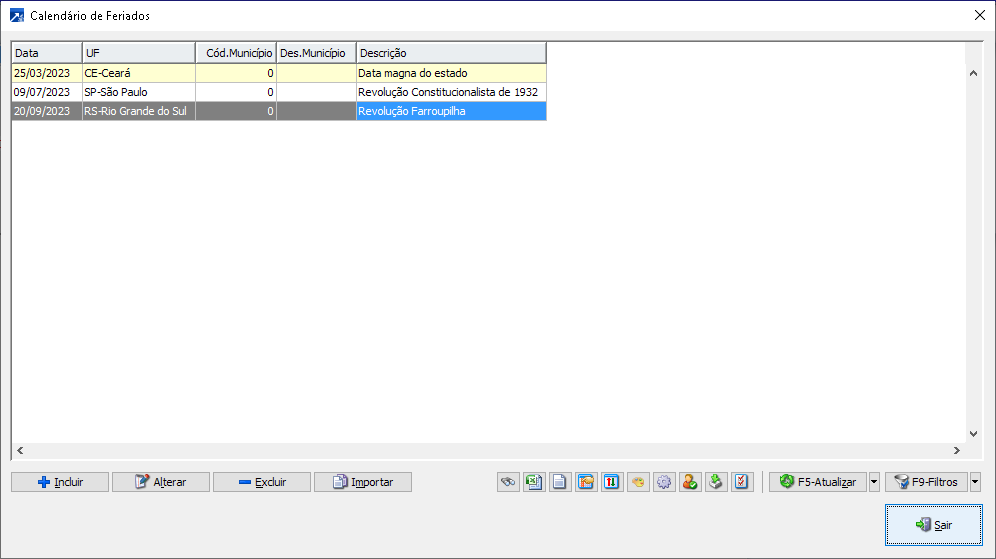The width and height of the screenshot is (996, 559).
Task: Click the vertical scrollbar up arrow
Action: (973, 73)
